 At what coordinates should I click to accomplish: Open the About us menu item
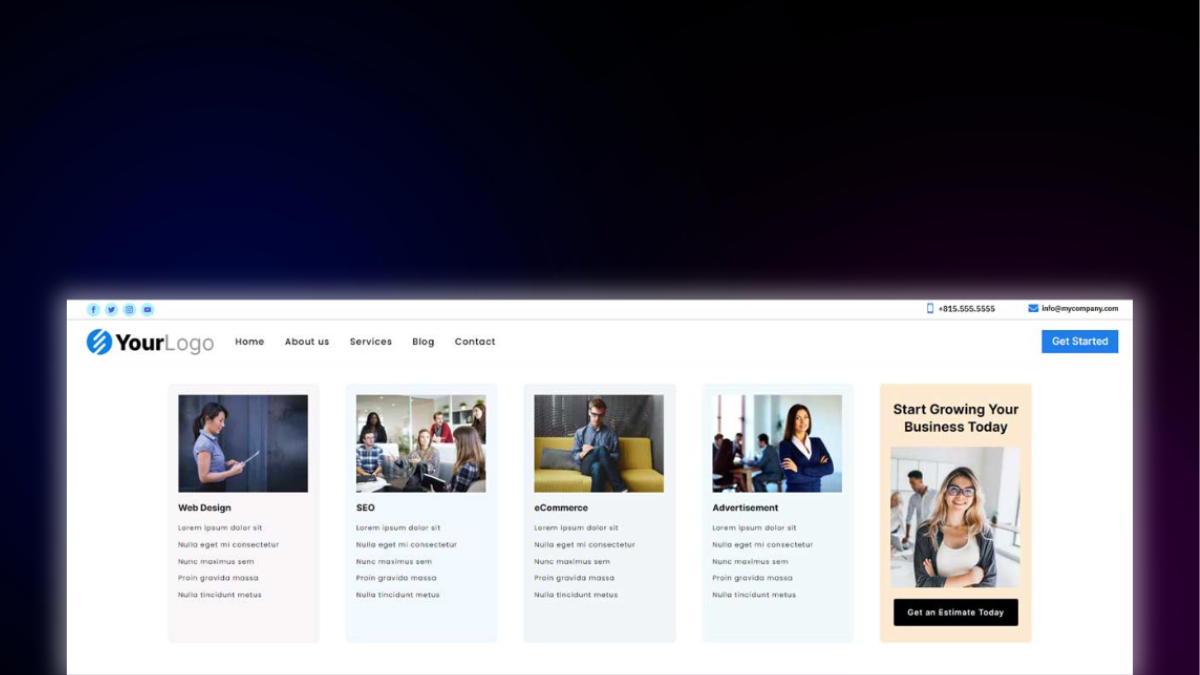pyautogui.click(x=307, y=342)
